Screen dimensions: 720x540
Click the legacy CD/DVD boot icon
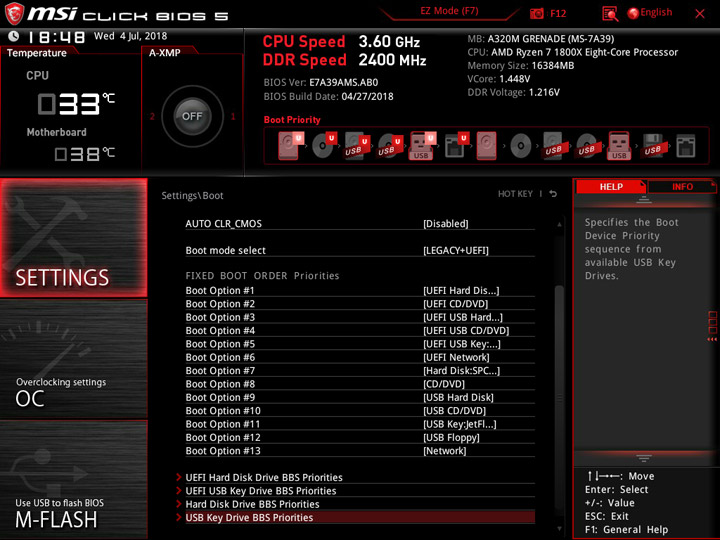pos(521,146)
